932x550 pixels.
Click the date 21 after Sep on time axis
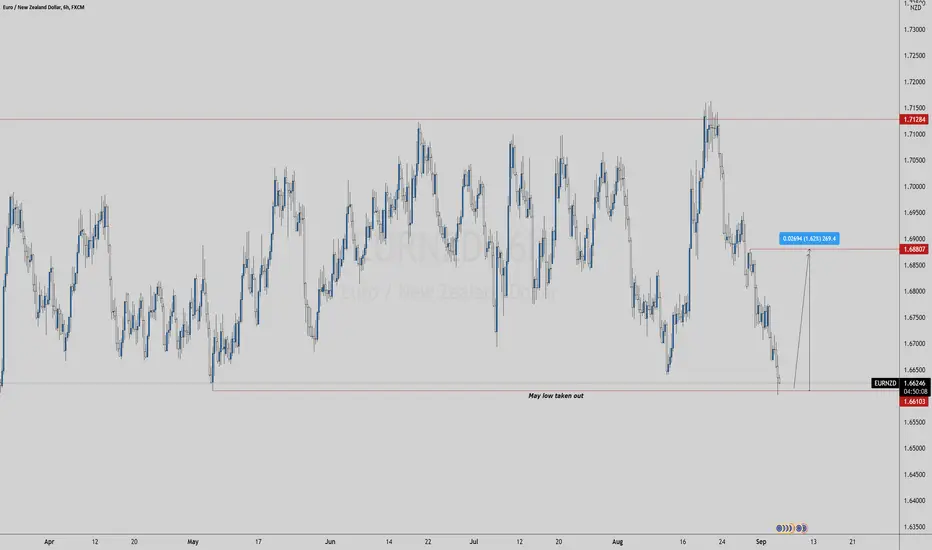click(852, 542)
